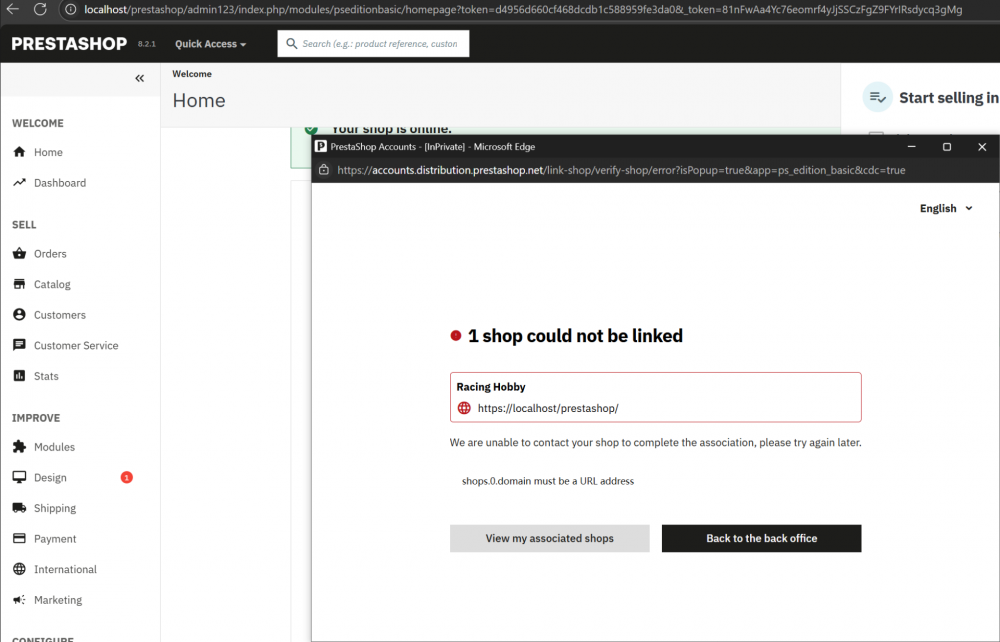The width and height of the screenshot is (1000, 642).
Task: Click the https://localhost/prestashop/ shop URL text
Action: pos(548,408)
